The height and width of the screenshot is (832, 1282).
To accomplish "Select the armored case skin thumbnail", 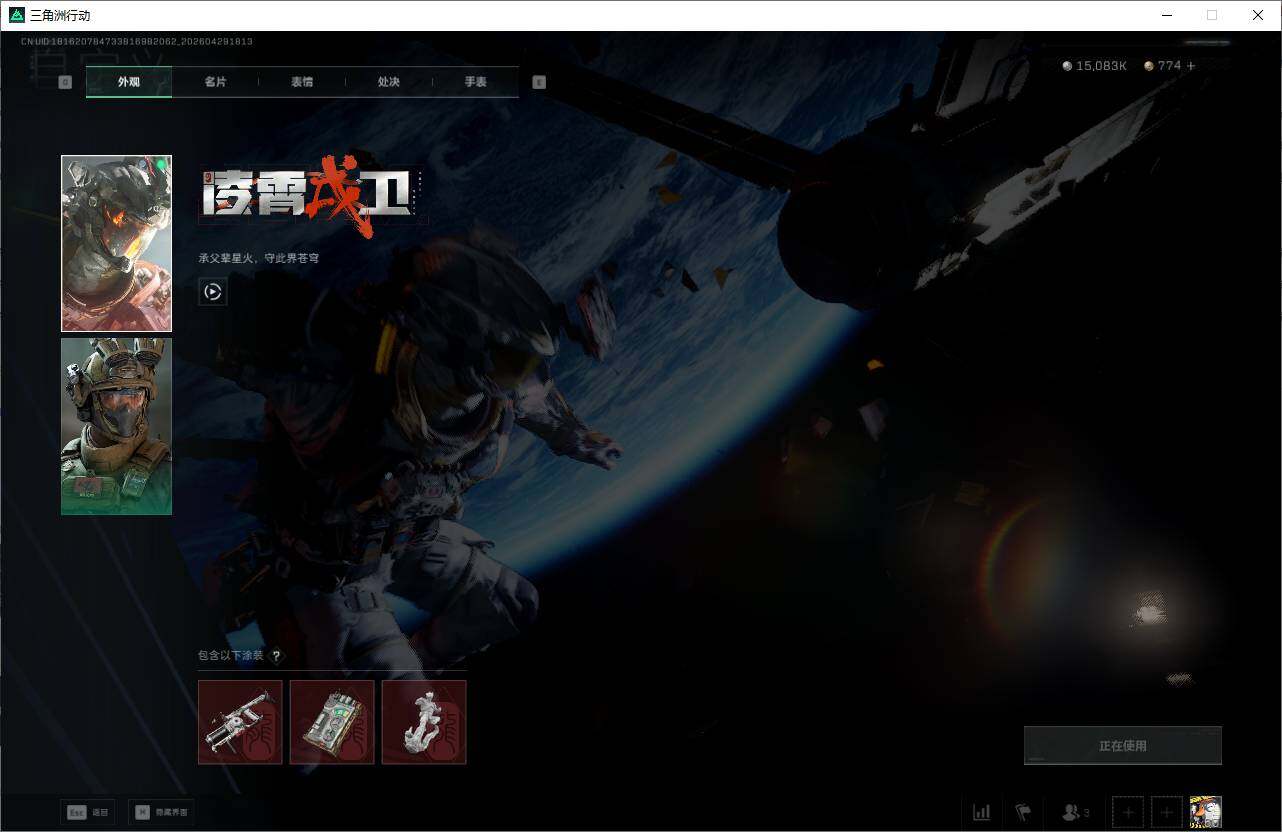I will point(332,722).
